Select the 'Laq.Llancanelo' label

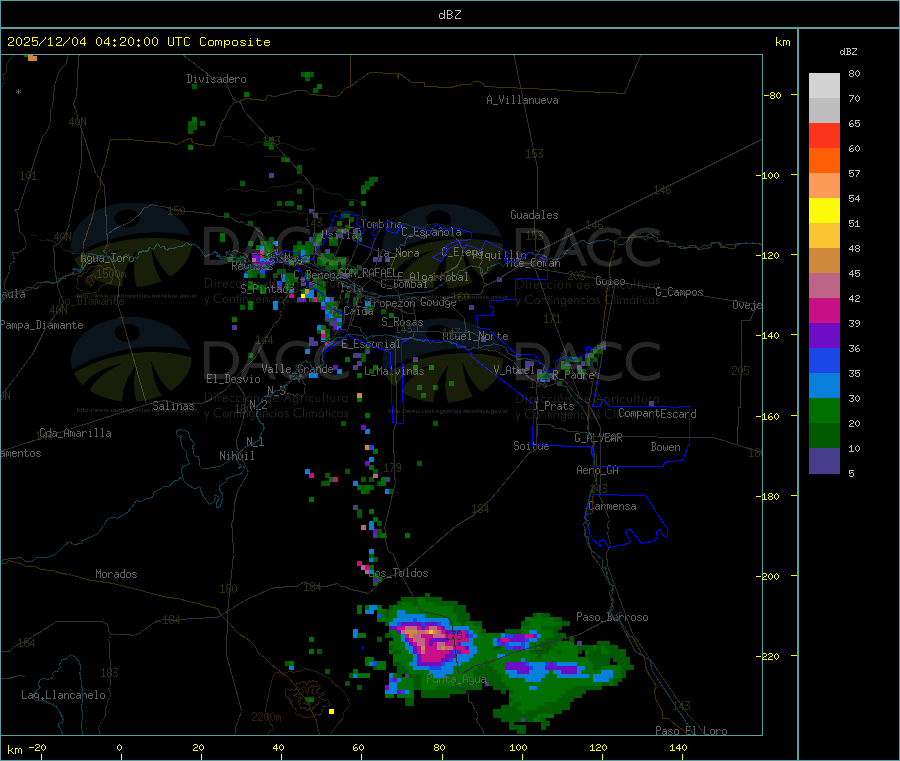point(63,695)
